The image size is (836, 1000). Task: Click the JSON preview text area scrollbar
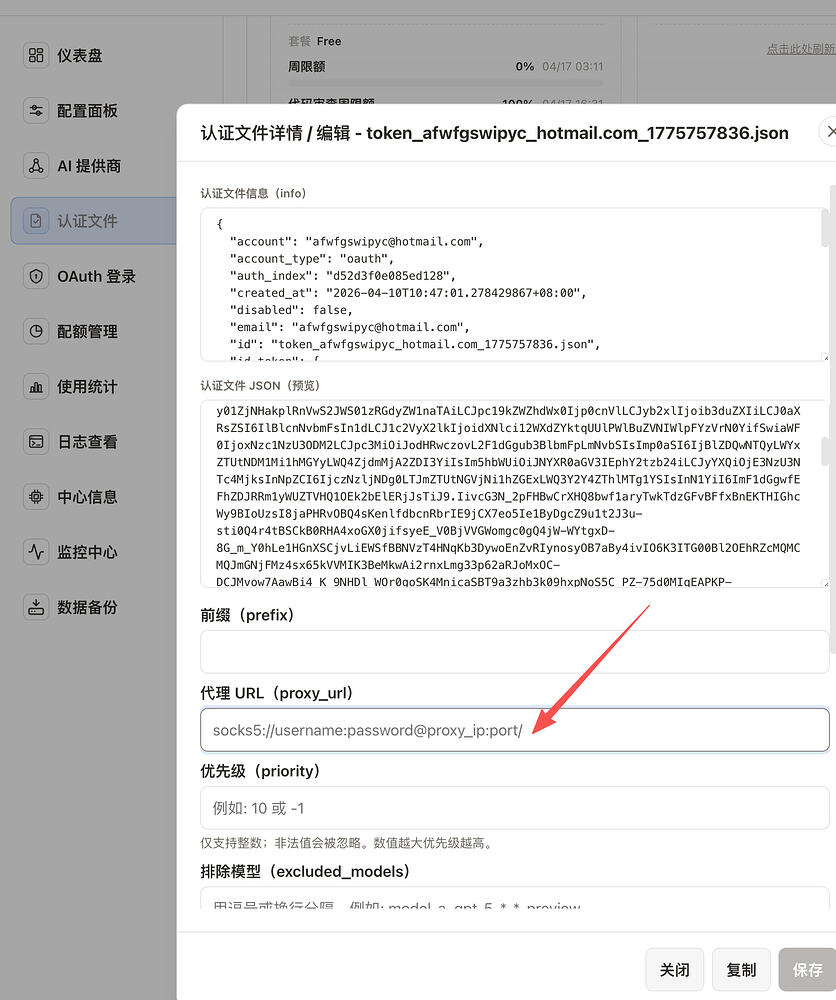click(825, 451)
